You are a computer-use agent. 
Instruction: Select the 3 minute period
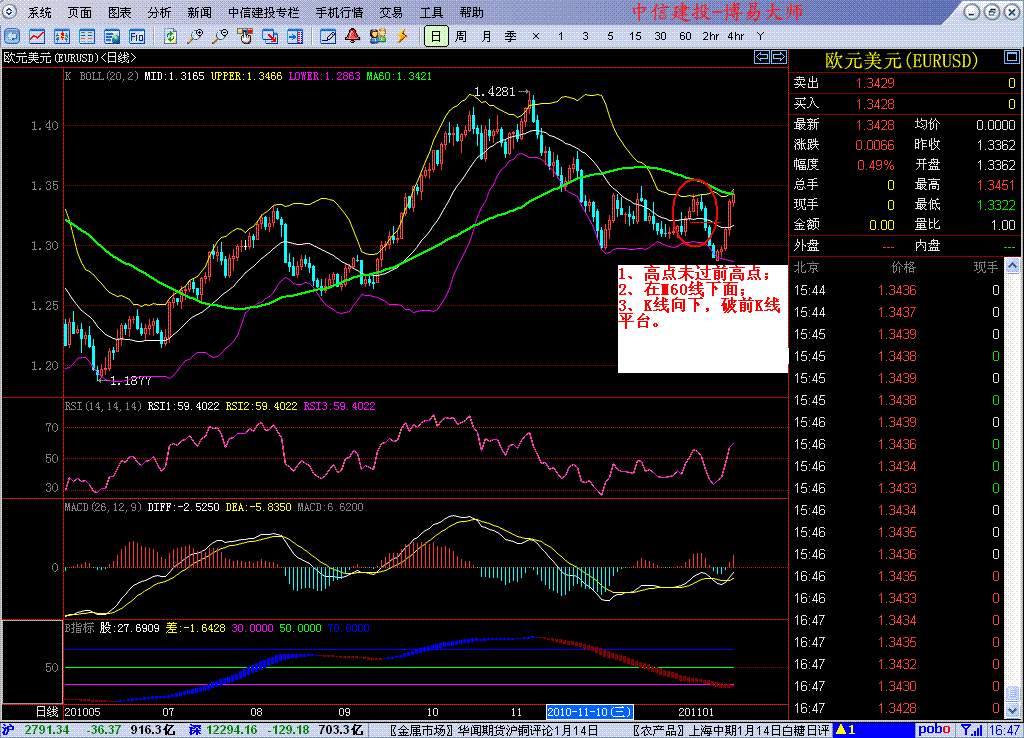click(585, 37)
